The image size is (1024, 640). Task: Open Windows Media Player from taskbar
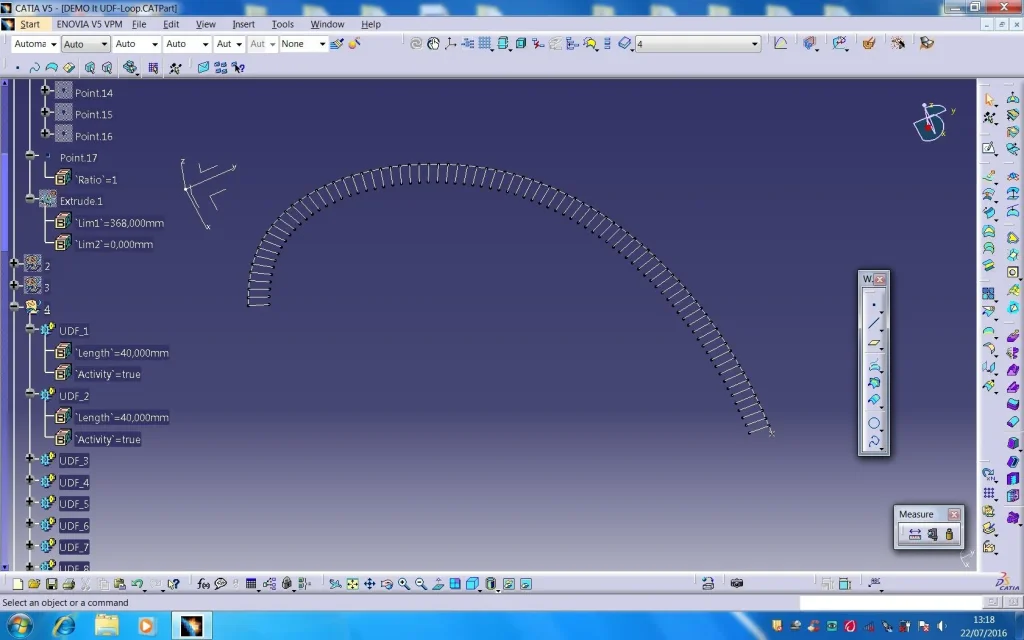[x=146, y=626]
